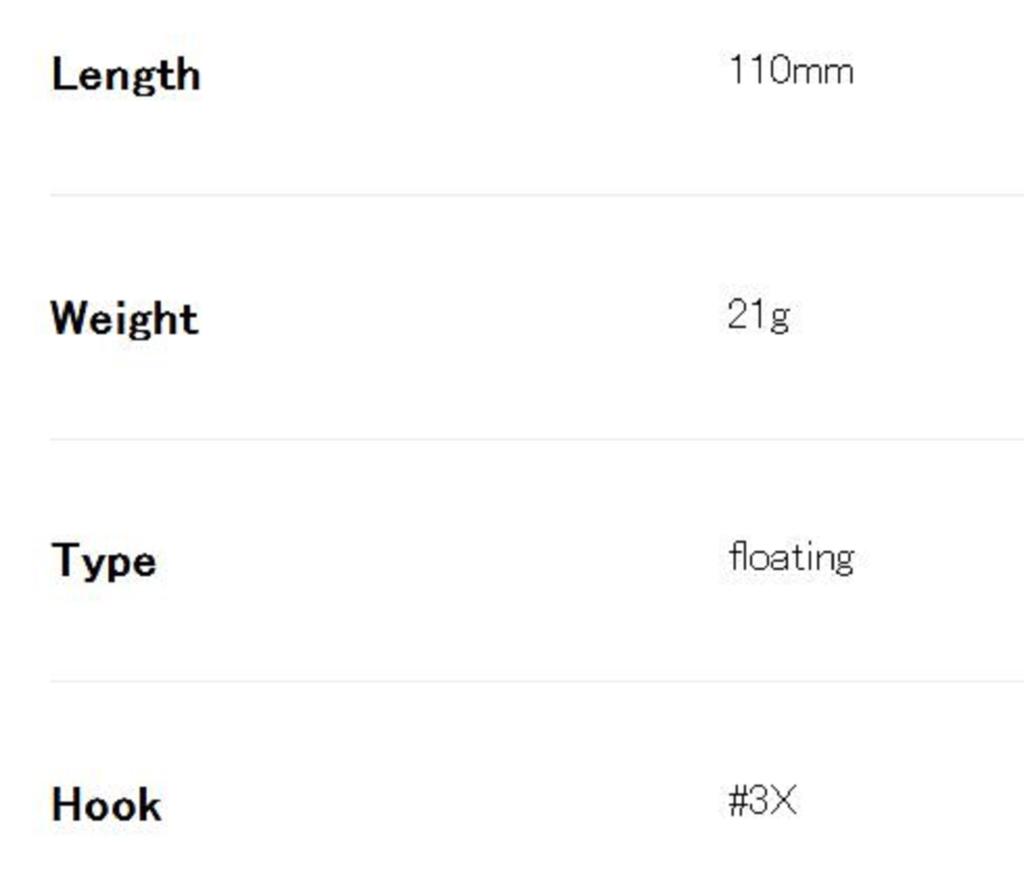
Task: Click the #3X hook value
Action: (762, 801)
